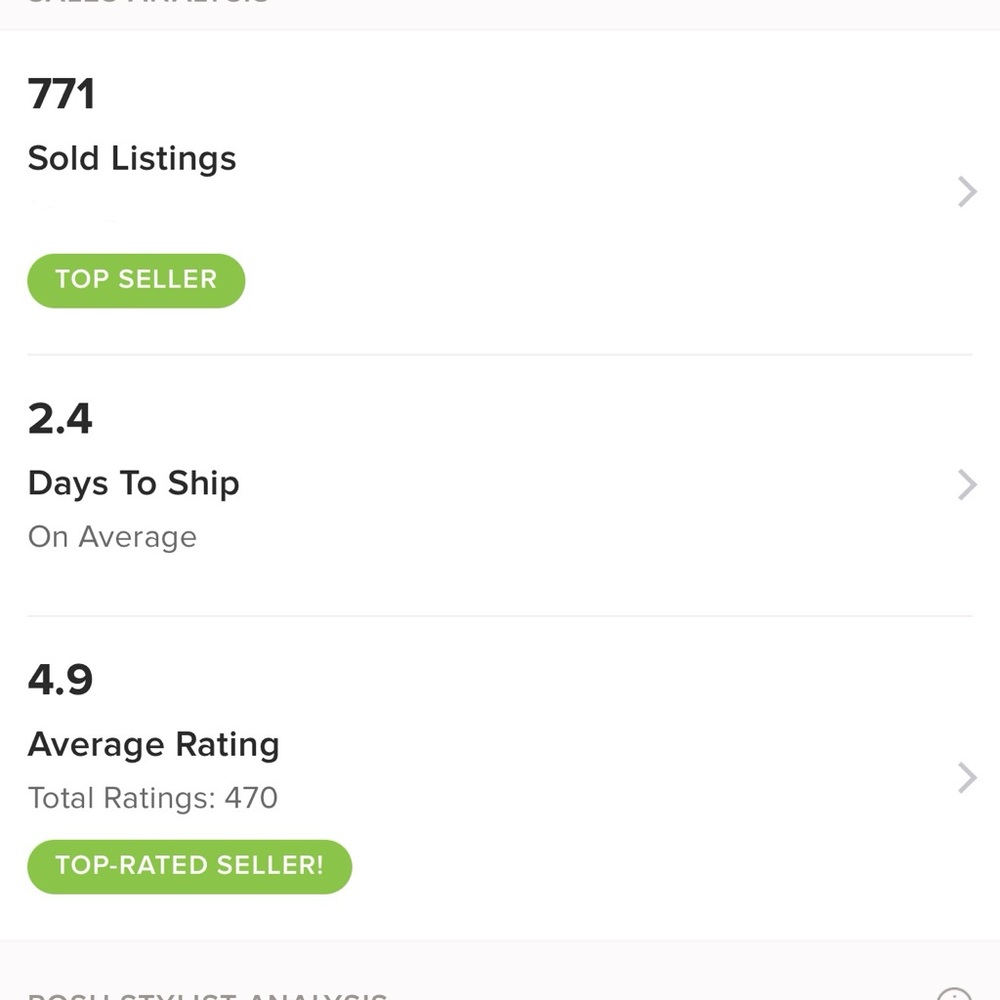Click the 4.9 average rating value

click(60, 679)
